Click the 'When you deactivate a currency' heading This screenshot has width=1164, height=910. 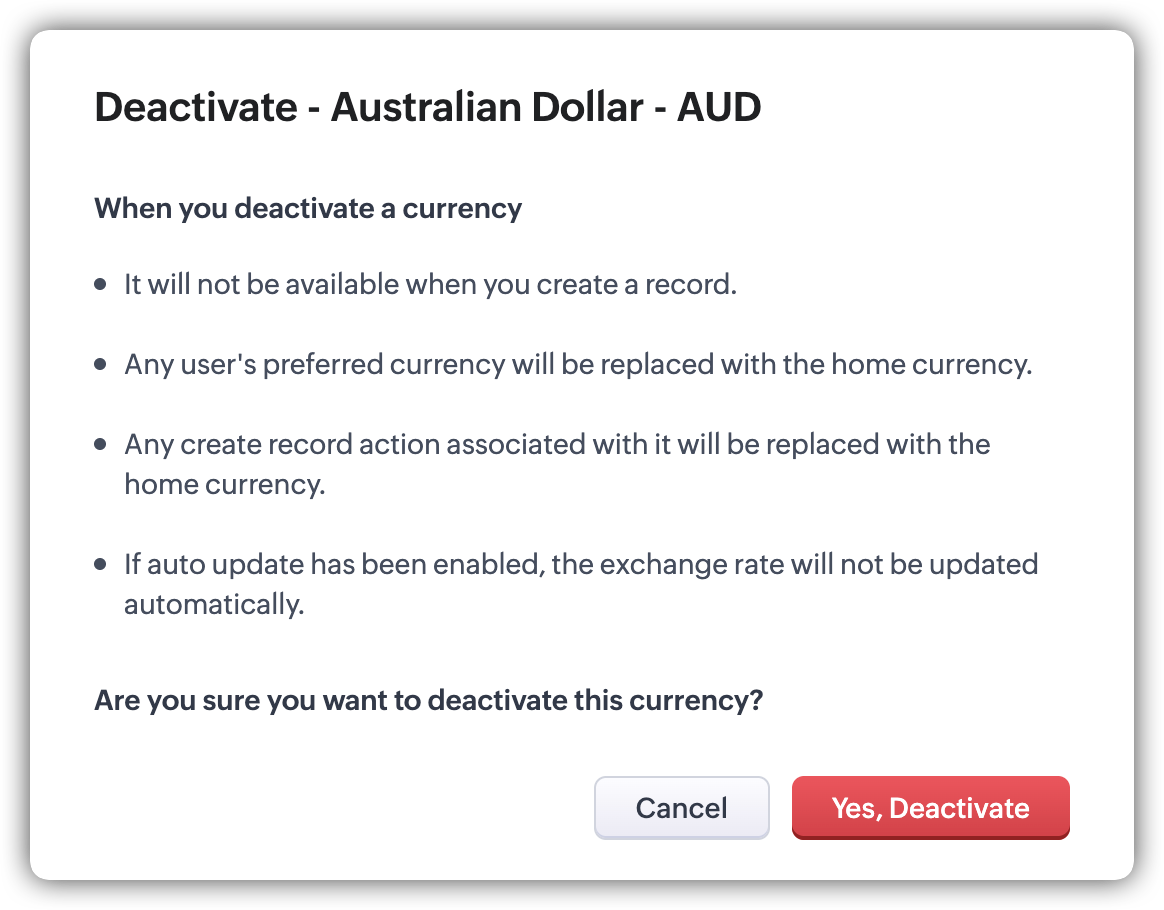tap(308, 209)
